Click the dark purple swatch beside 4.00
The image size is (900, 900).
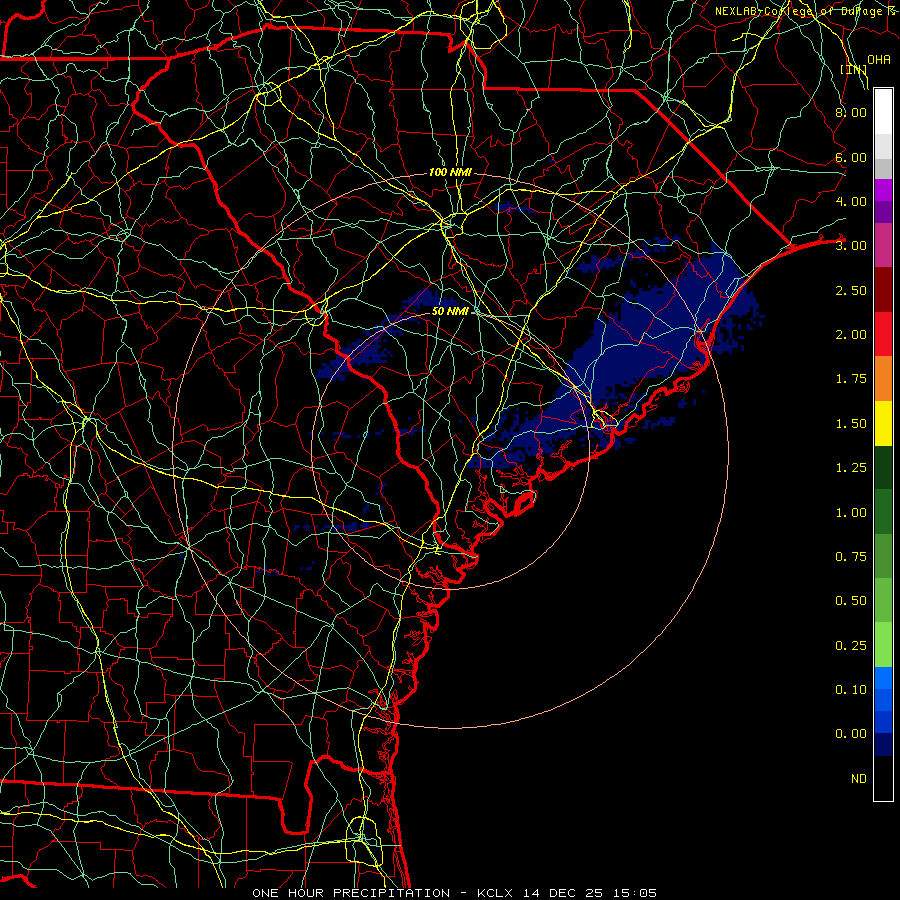[x=883, y=212]
